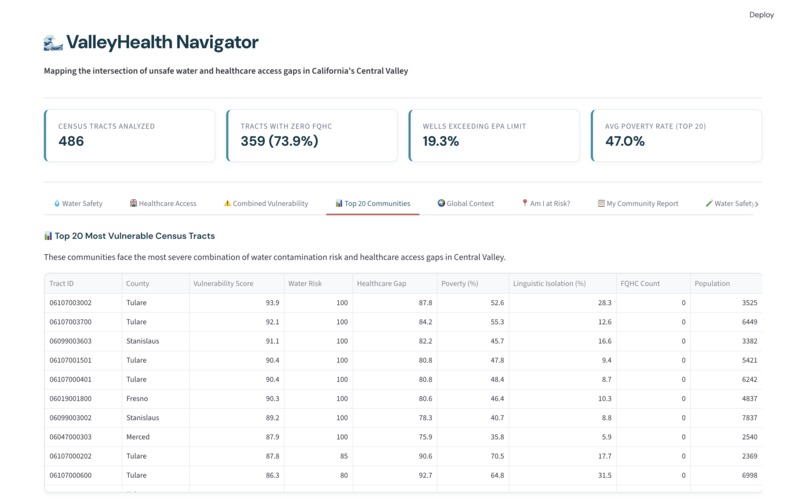Click the map pin icon on Am I at Risk? tab
Viewport: 806px width, 504px height.
(525, 203)
